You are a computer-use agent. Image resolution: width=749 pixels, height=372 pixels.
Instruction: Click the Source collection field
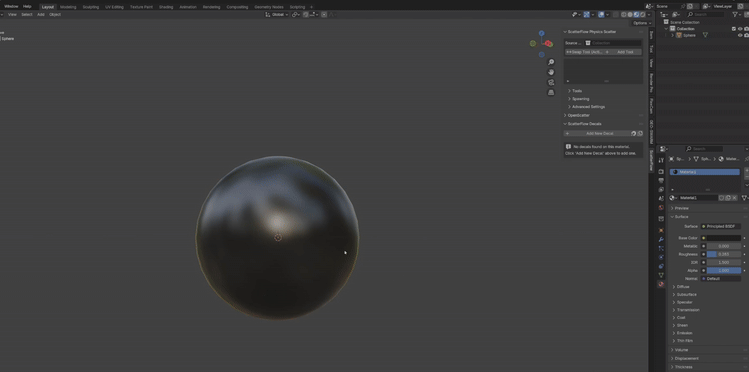point(613,43)
